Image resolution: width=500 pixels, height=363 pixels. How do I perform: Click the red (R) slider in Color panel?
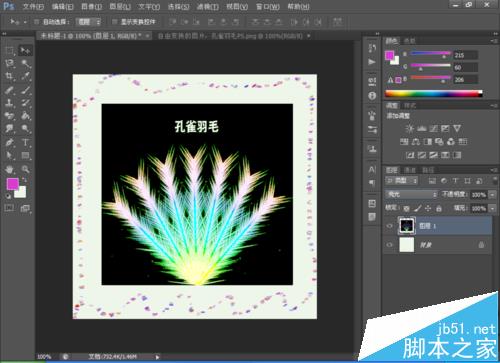[430, 54]
